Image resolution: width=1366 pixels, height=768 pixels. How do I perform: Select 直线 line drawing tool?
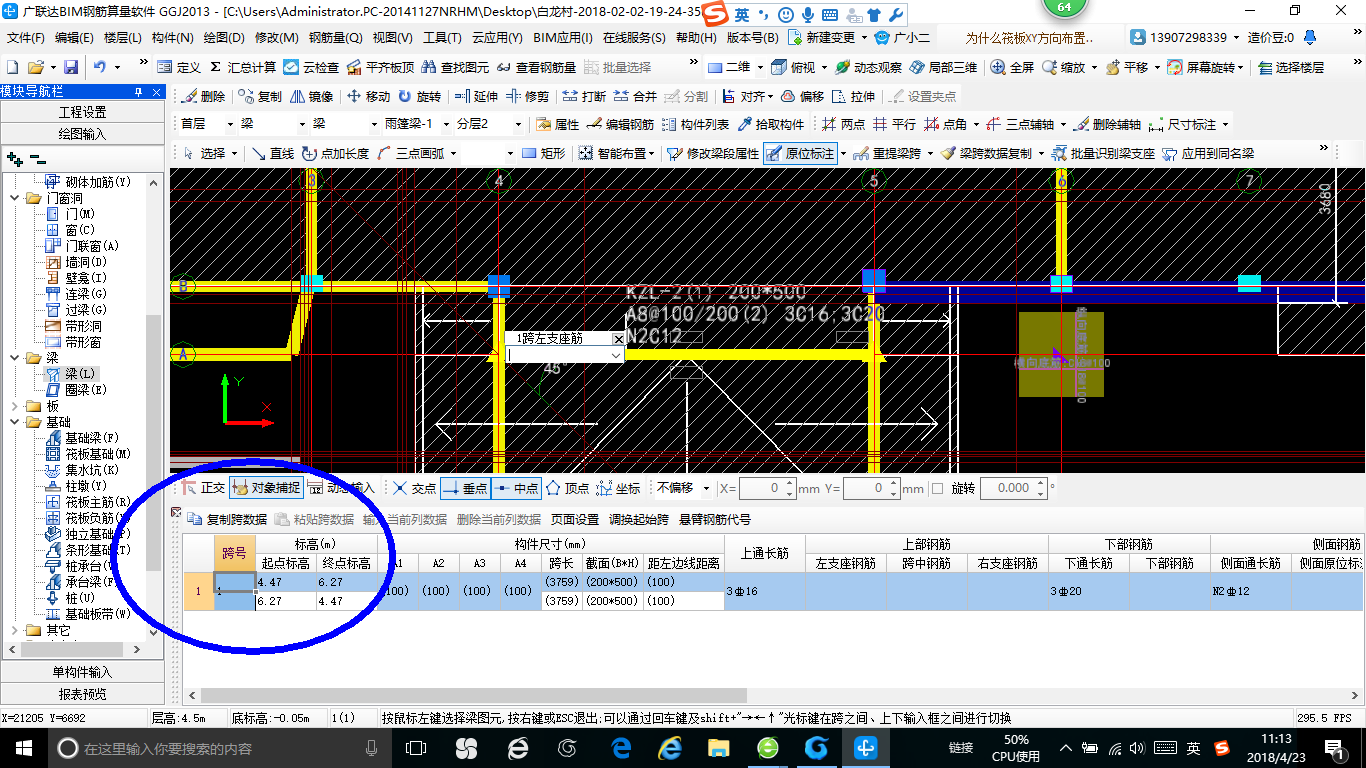pyautogui.click(x=272, y=153)
